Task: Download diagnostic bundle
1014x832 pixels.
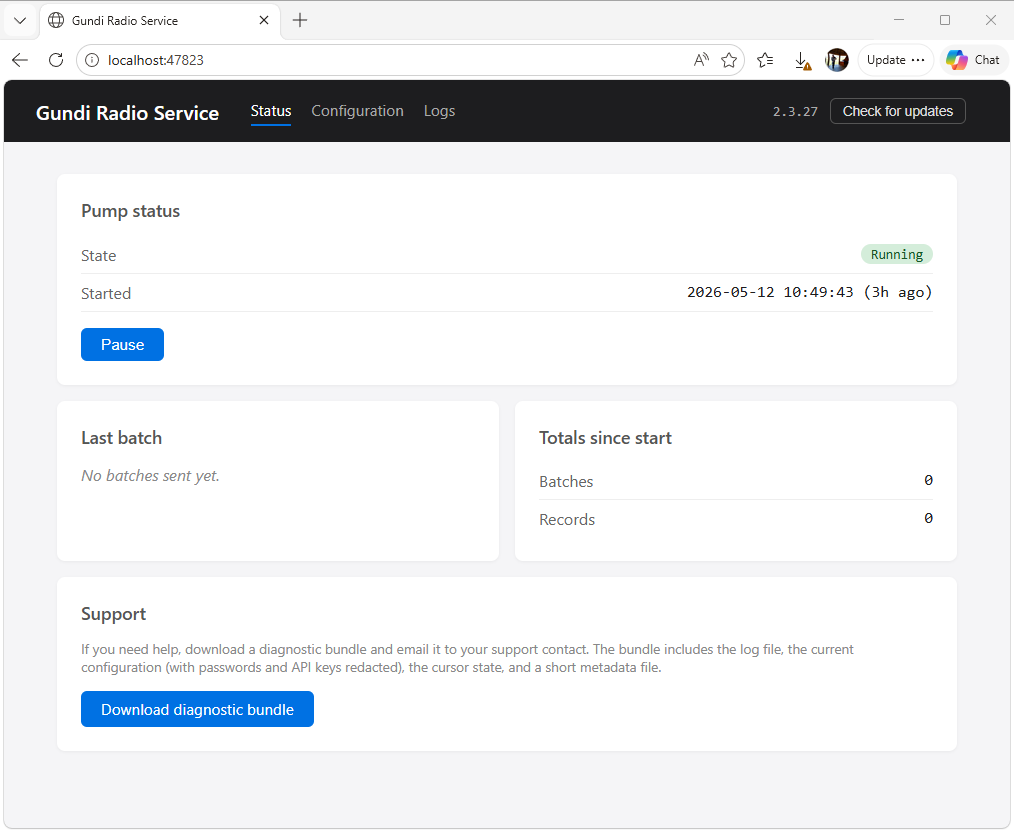Action: (197, 709)
